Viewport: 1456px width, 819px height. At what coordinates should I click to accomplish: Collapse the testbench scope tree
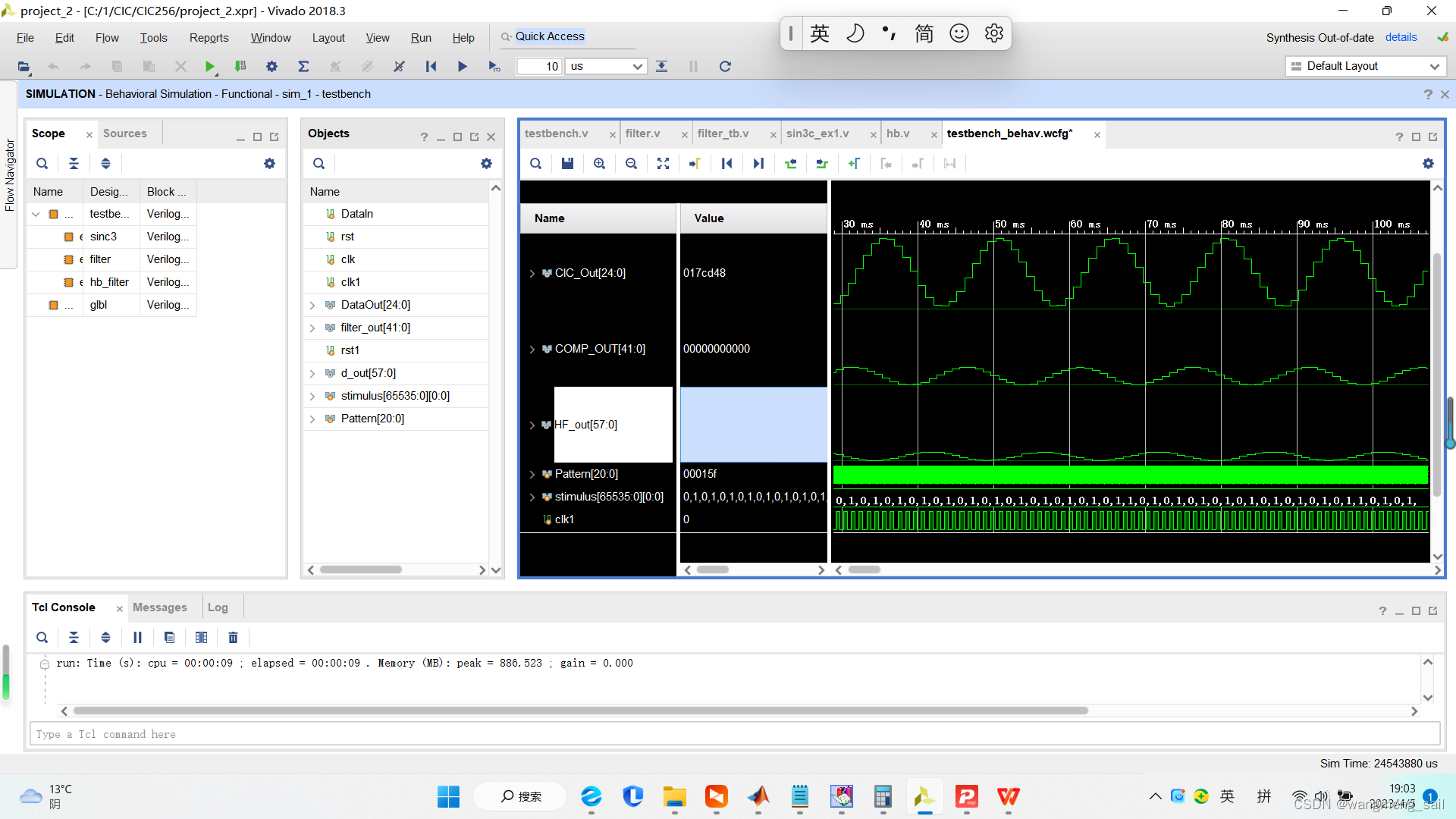(36, 215)
